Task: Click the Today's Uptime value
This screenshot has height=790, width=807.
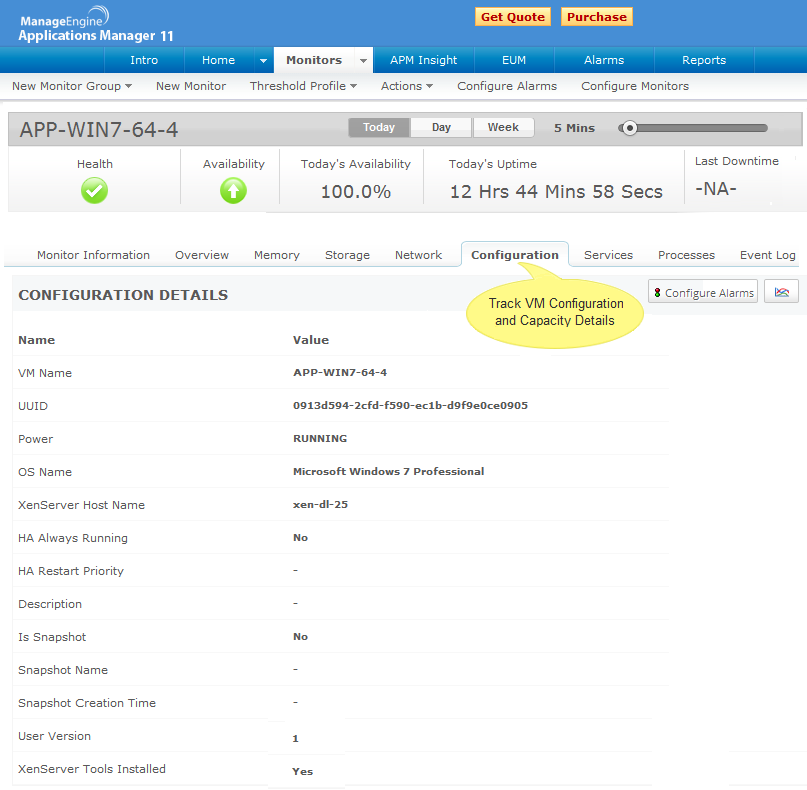Action: [556, 191]
